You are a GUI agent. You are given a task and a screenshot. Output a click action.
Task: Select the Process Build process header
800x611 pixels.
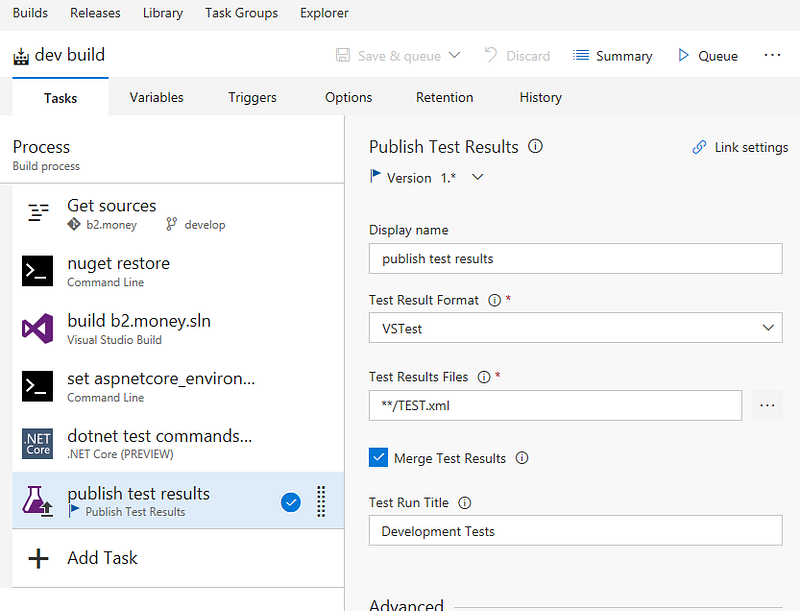click(172, 155)
